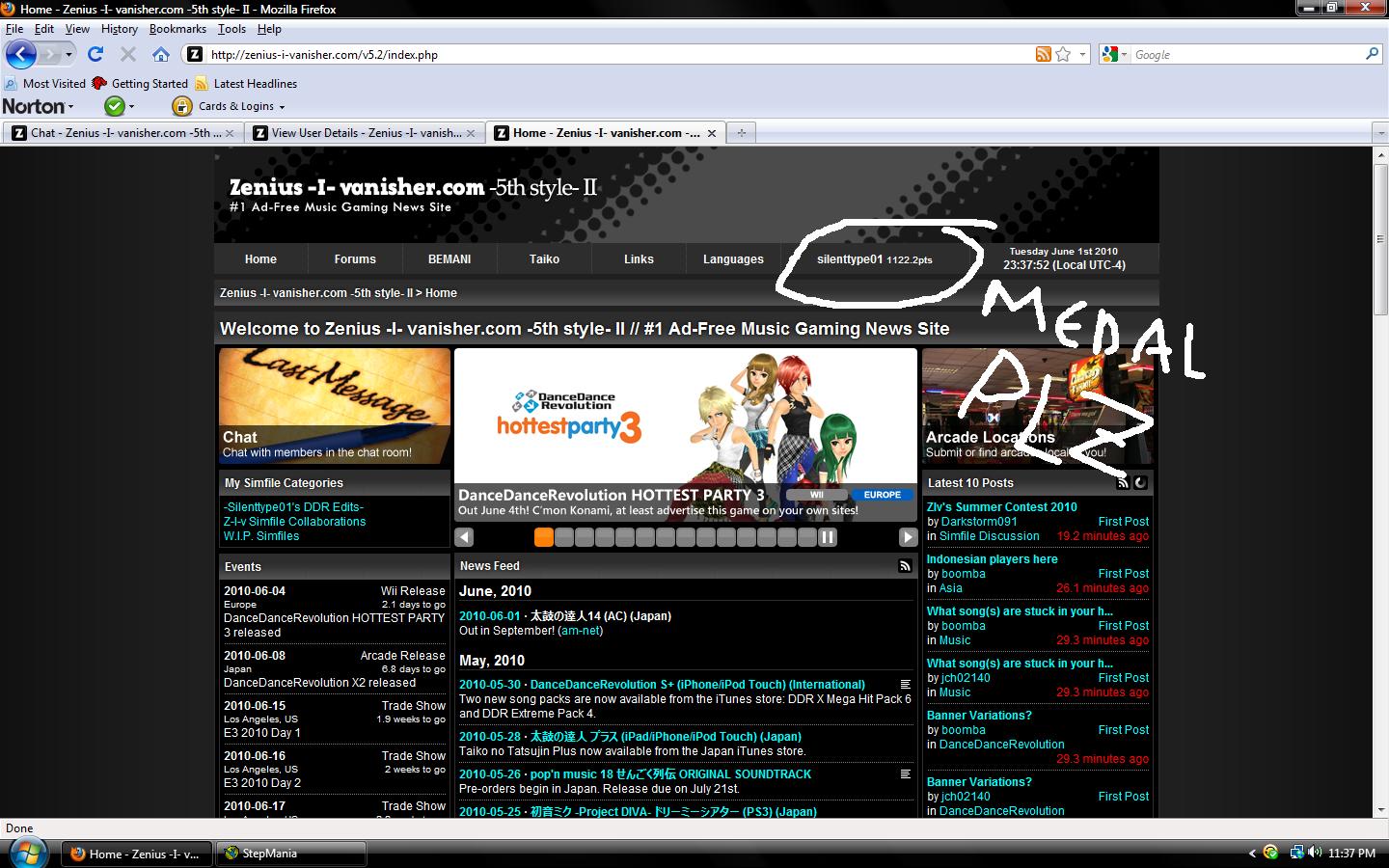Expand the Cards & Logins dropdown arrow
The width and height of the screenshot is (1389, 868).
(x=282, y=107)
